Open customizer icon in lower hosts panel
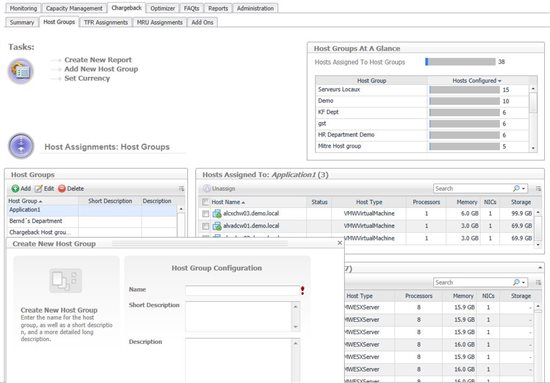The image size is (550, 383). click(538, 282)
